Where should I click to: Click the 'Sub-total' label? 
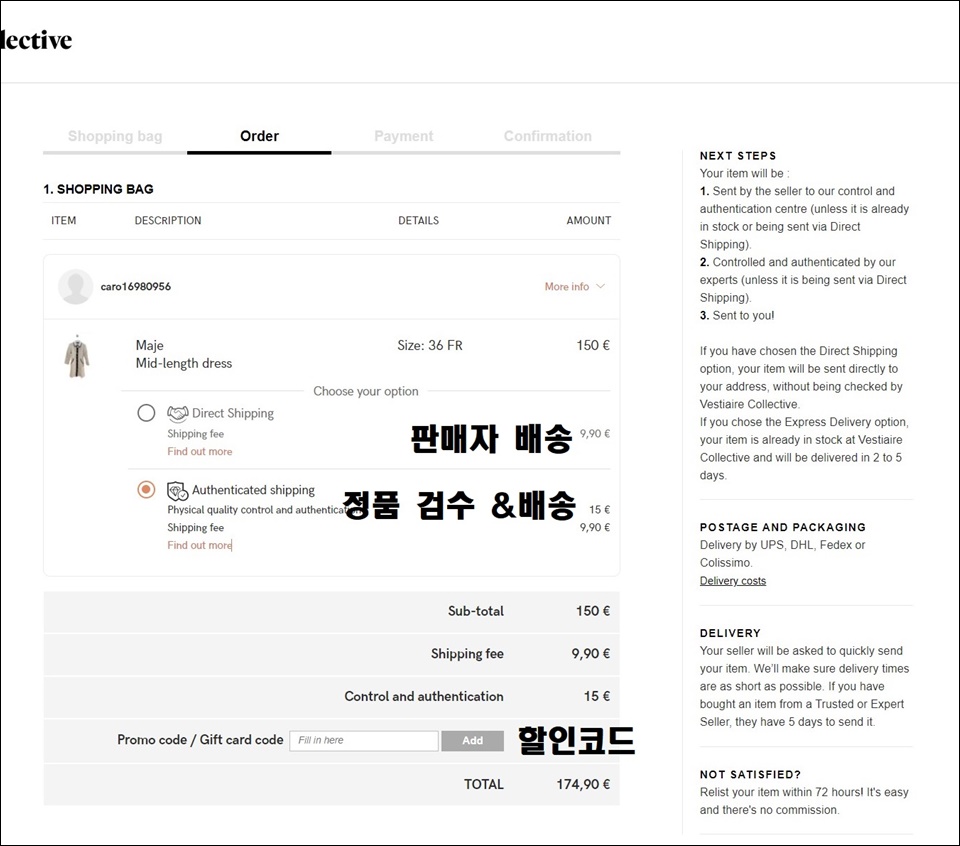click(x=476, y=611)
